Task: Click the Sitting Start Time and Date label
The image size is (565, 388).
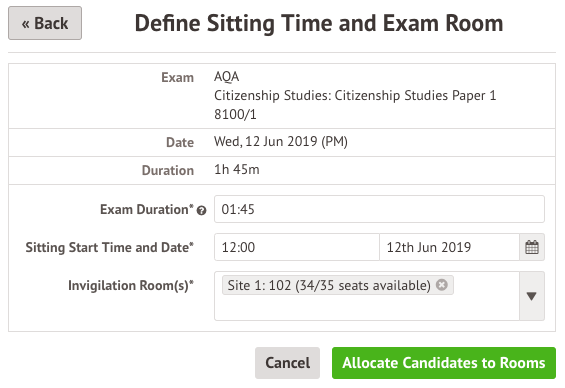Action: [110, 247]
